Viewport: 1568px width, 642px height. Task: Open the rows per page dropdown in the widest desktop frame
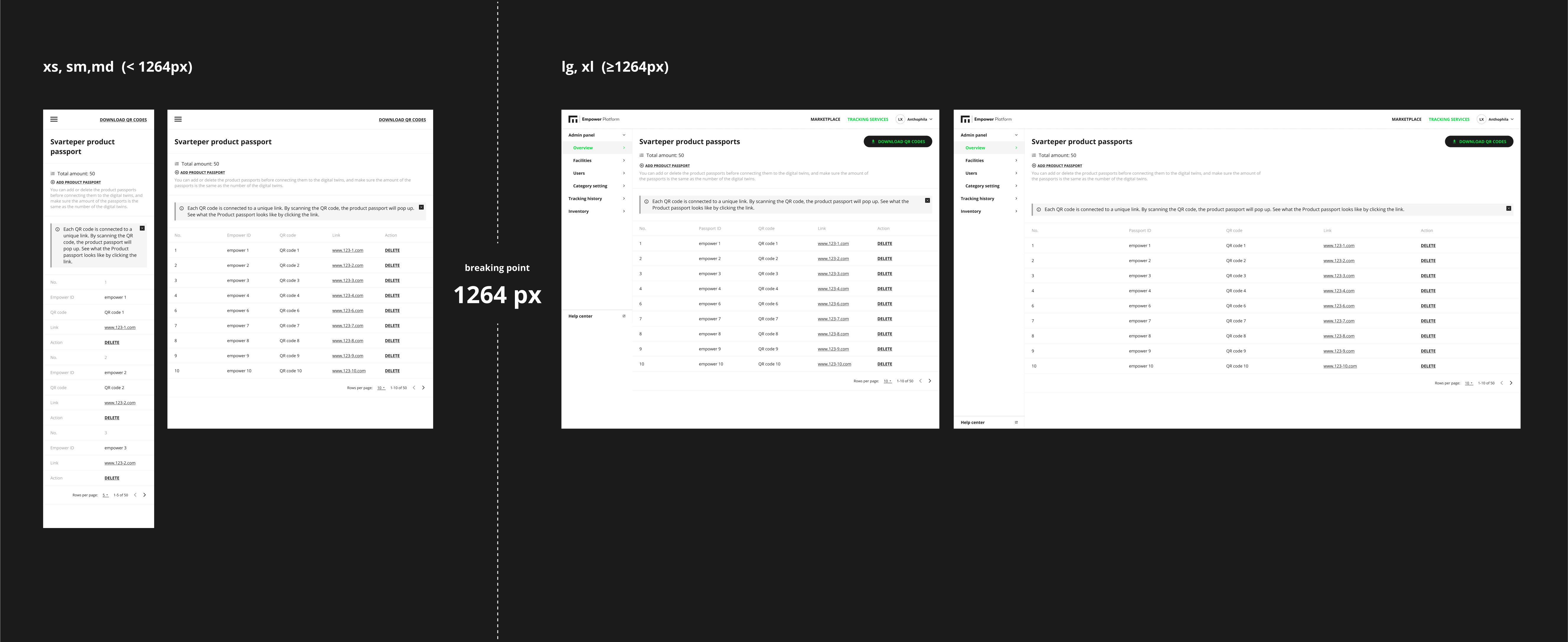1469,383
